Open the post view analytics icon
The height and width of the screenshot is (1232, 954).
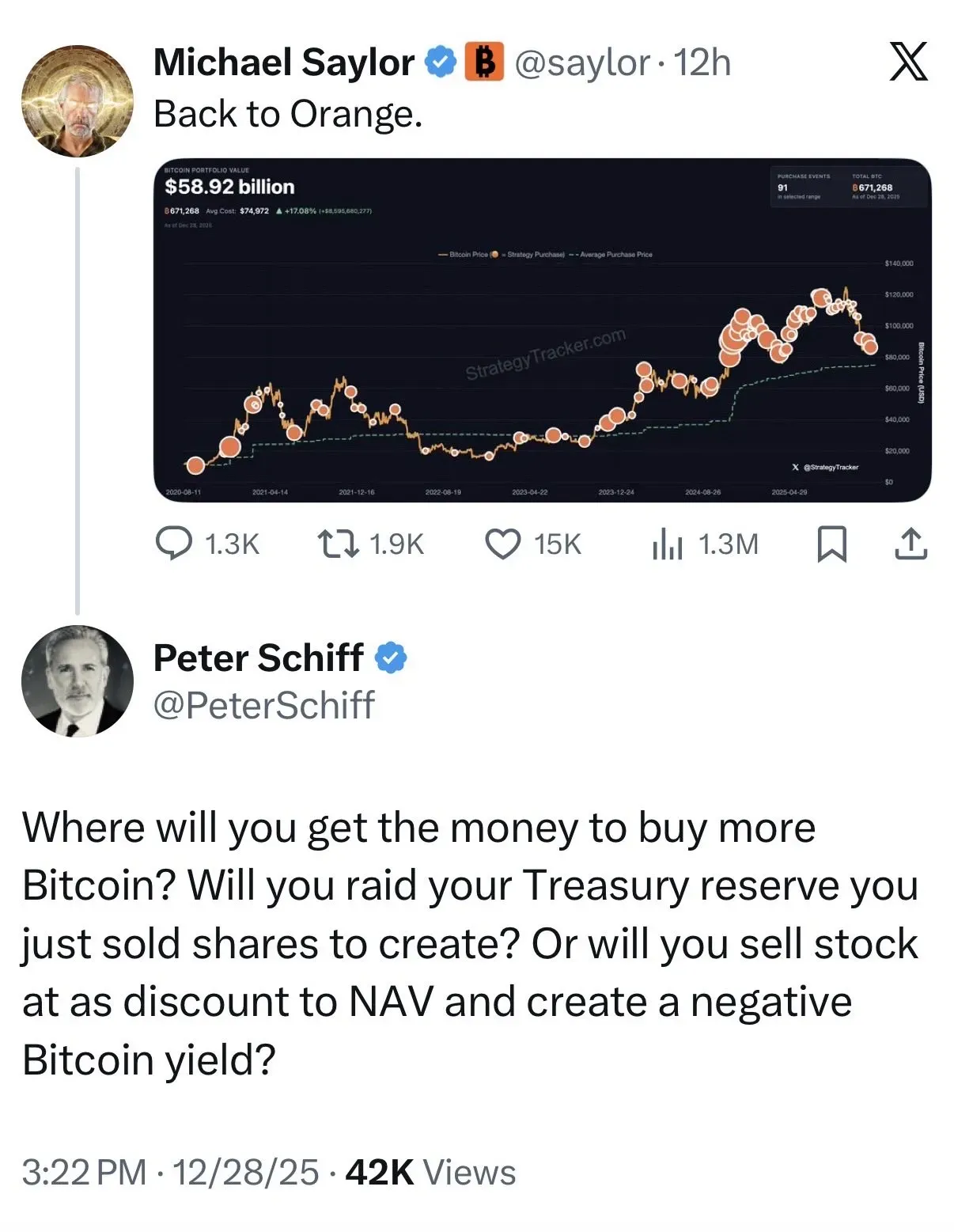pos(667,544)
